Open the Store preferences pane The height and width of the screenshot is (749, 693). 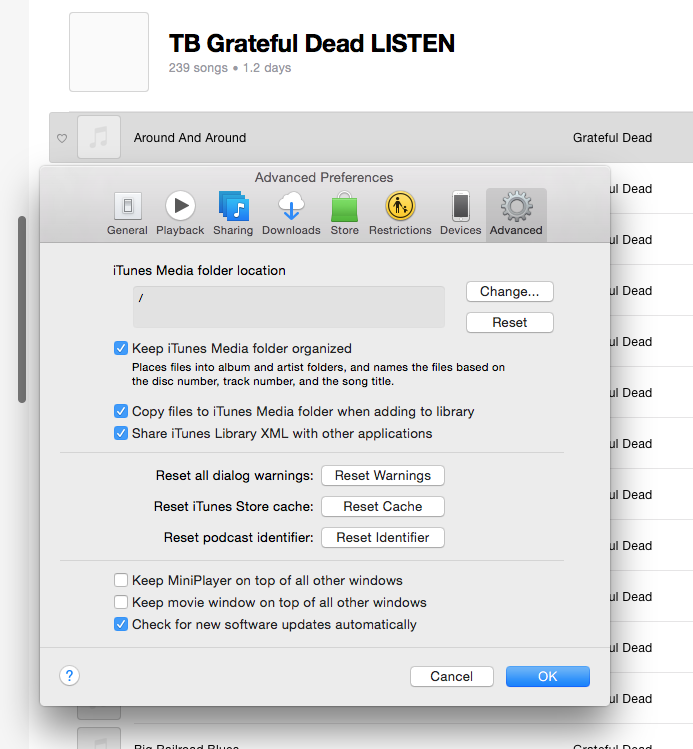344,214
